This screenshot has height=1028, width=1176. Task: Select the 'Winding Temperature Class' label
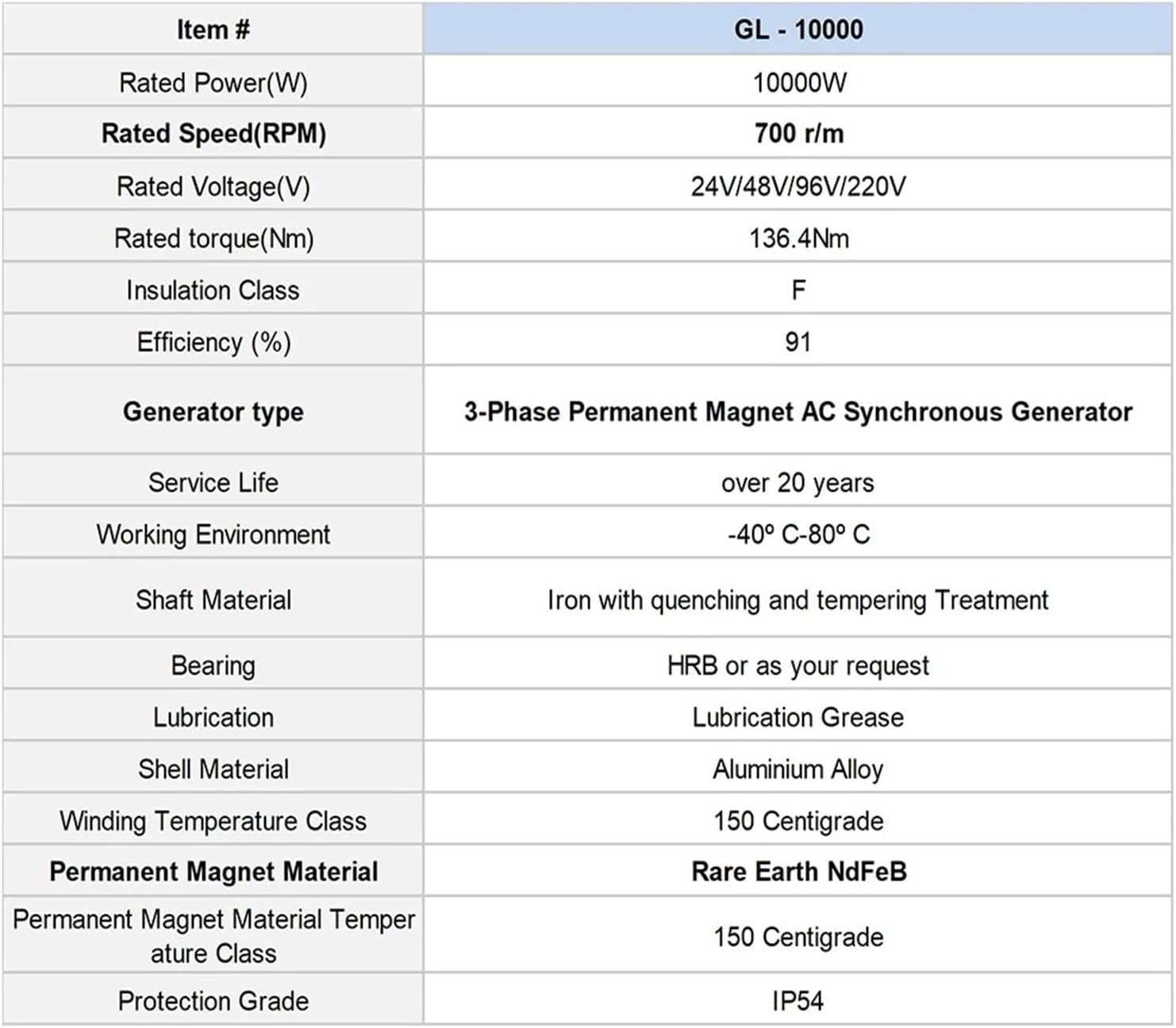213,821
